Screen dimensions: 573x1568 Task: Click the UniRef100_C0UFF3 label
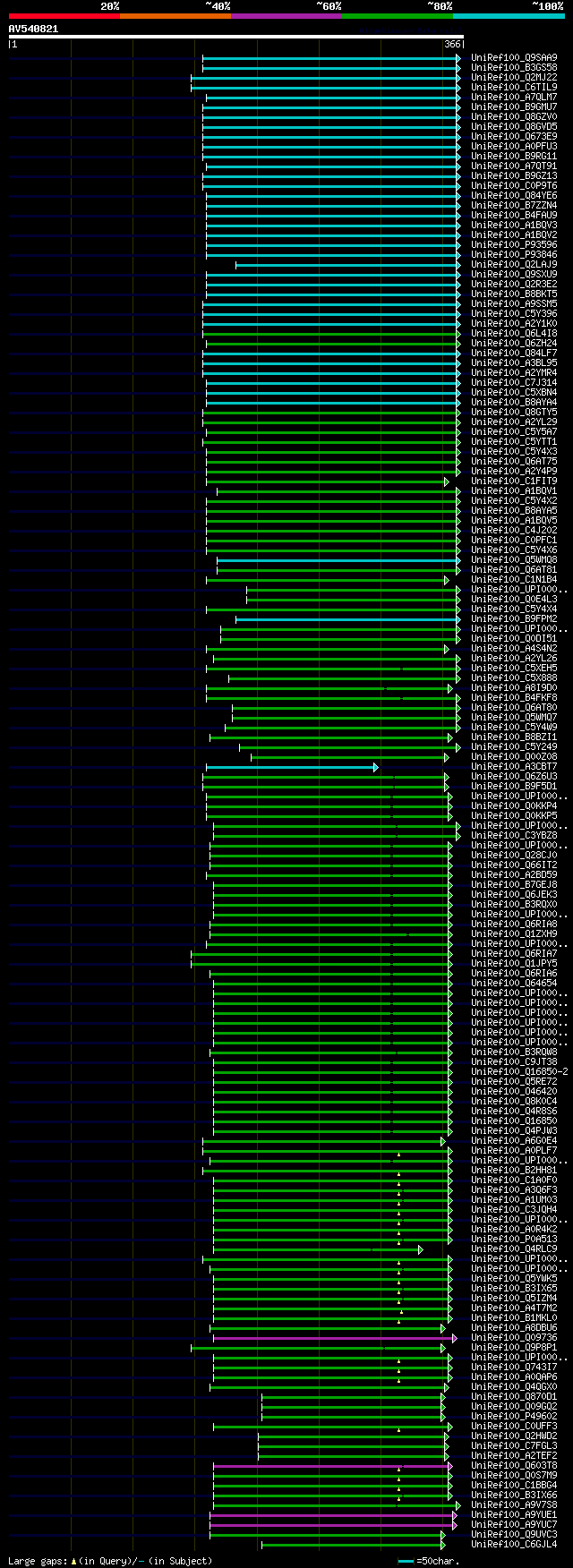(x=514, y=1427)
